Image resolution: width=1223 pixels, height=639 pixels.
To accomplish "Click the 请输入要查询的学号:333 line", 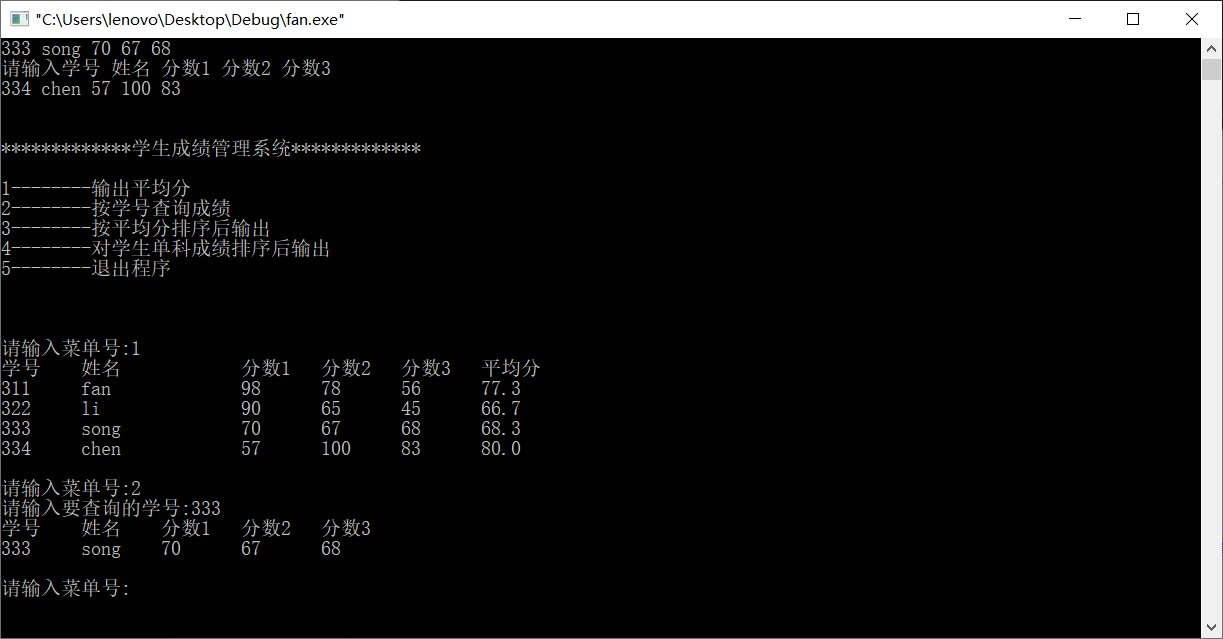I will click(111, 508).
